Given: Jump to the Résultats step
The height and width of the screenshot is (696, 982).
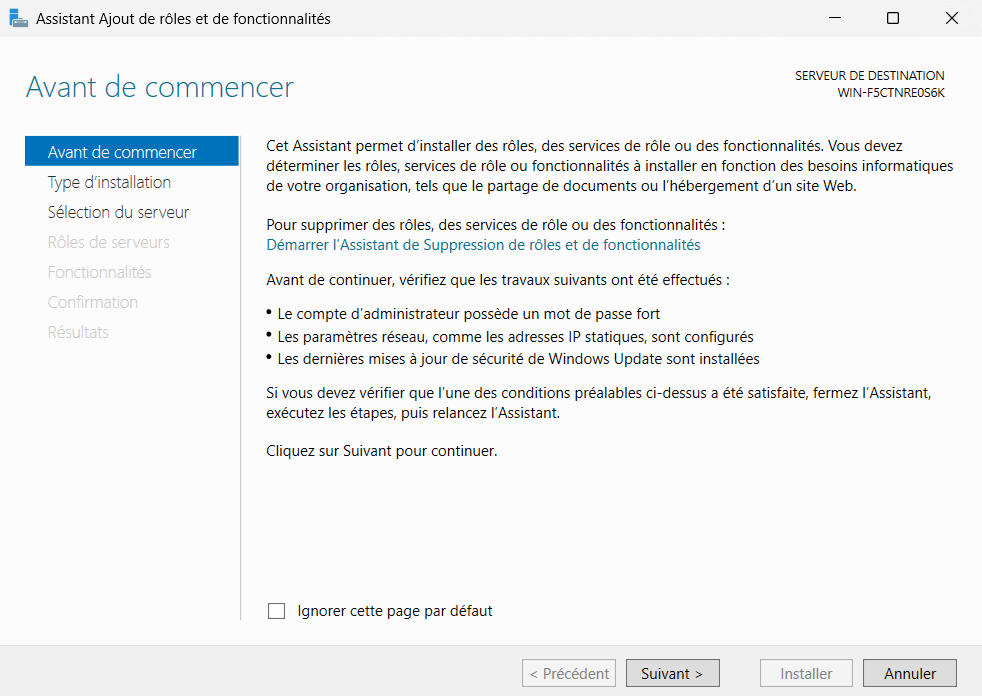Looking at the screenshot, I should [78, 332].
